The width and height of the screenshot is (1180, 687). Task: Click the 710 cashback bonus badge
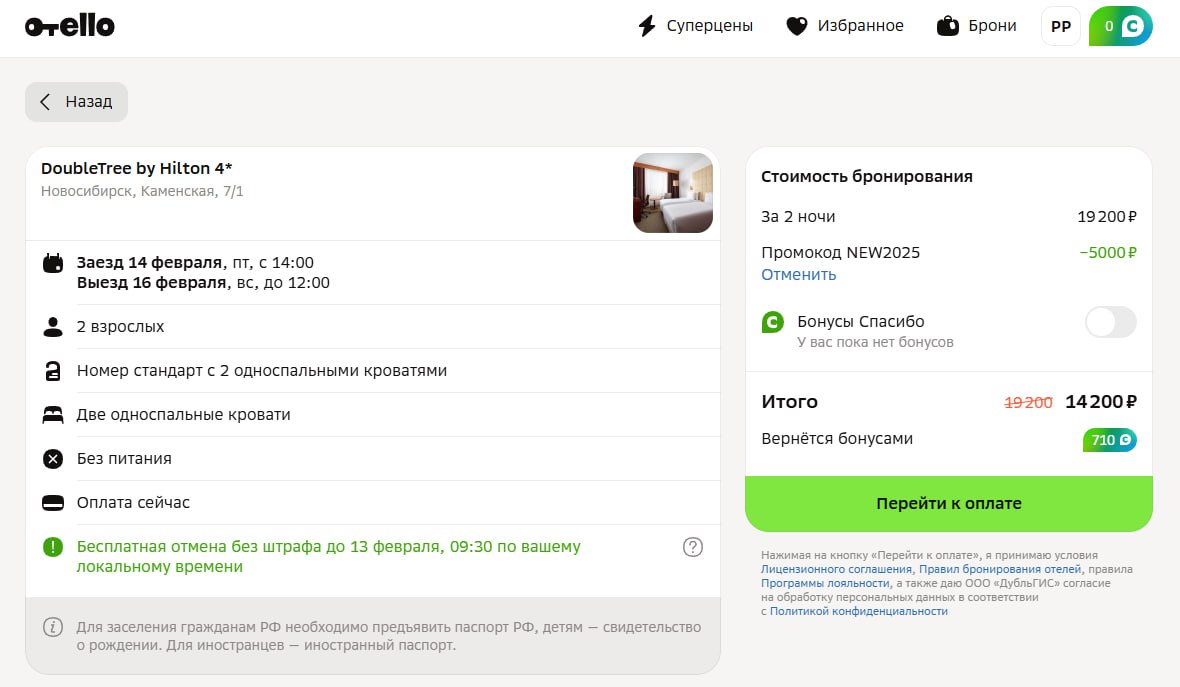coord(1109,440)
